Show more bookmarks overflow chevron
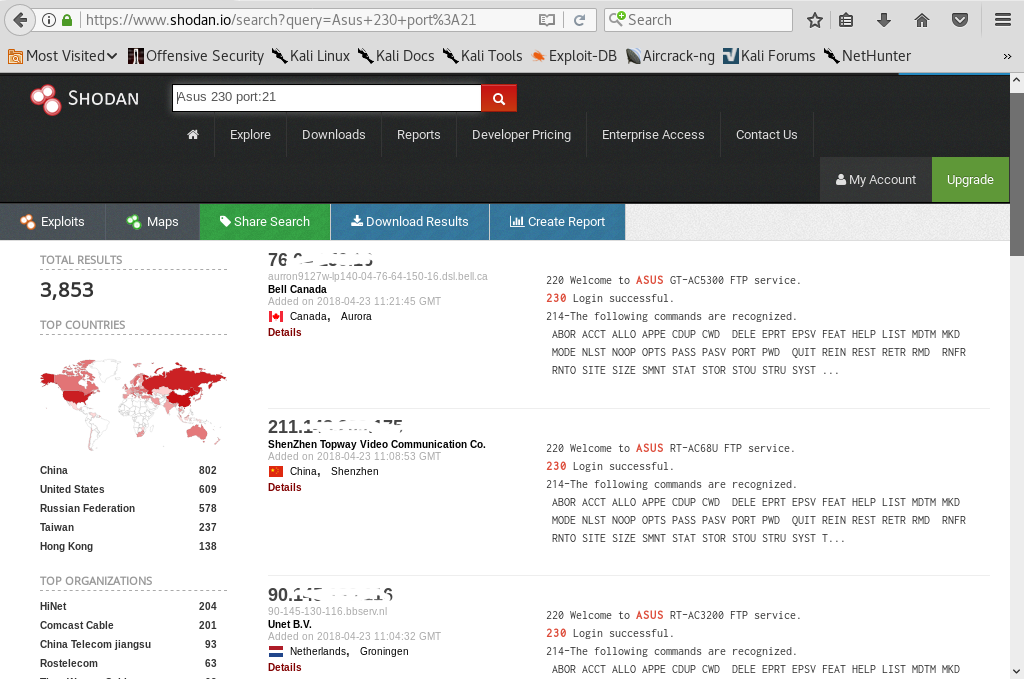The height and width of the screenshot is (679, 1024). coord(1007,56)
